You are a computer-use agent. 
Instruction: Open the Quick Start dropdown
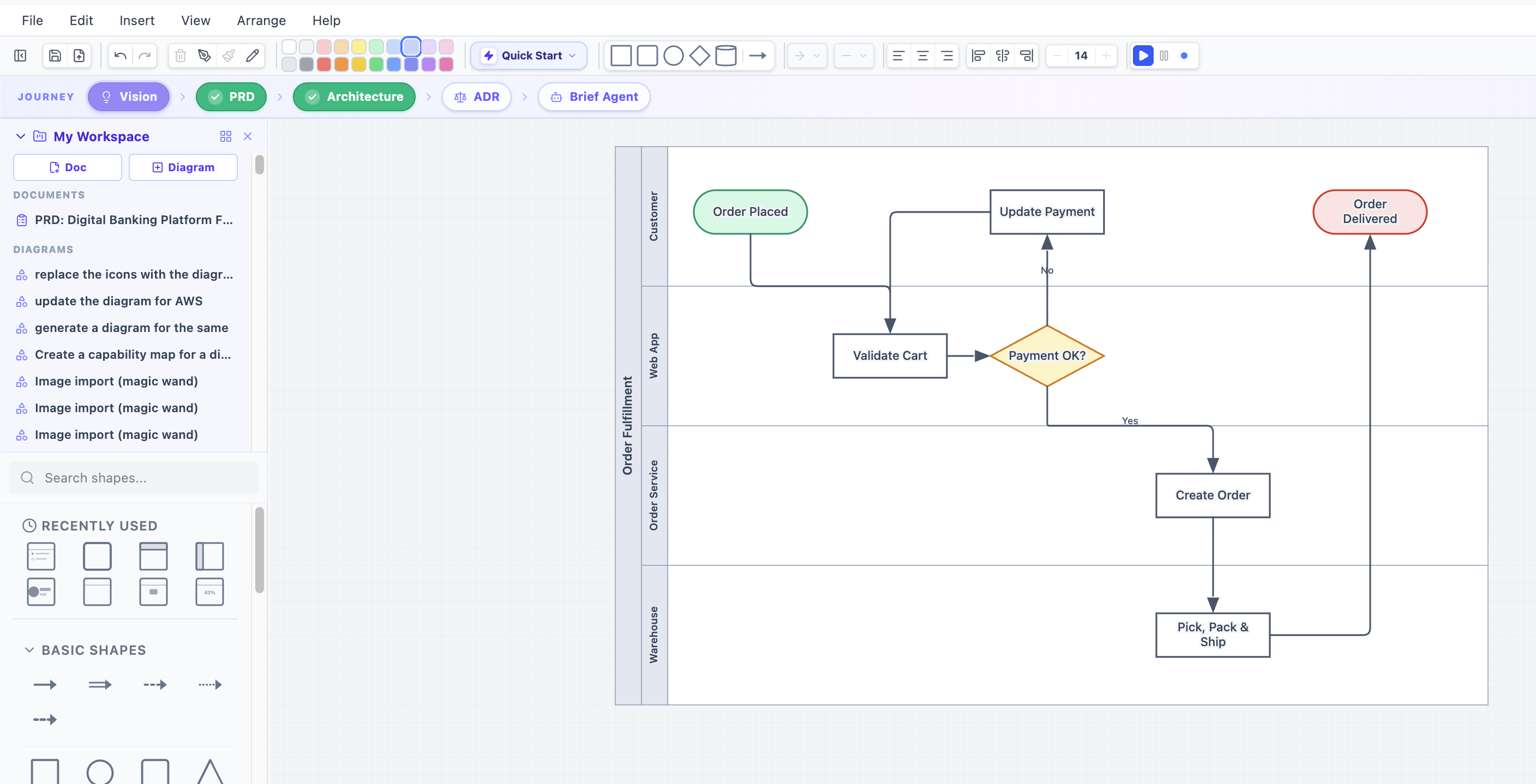(529, 56)
